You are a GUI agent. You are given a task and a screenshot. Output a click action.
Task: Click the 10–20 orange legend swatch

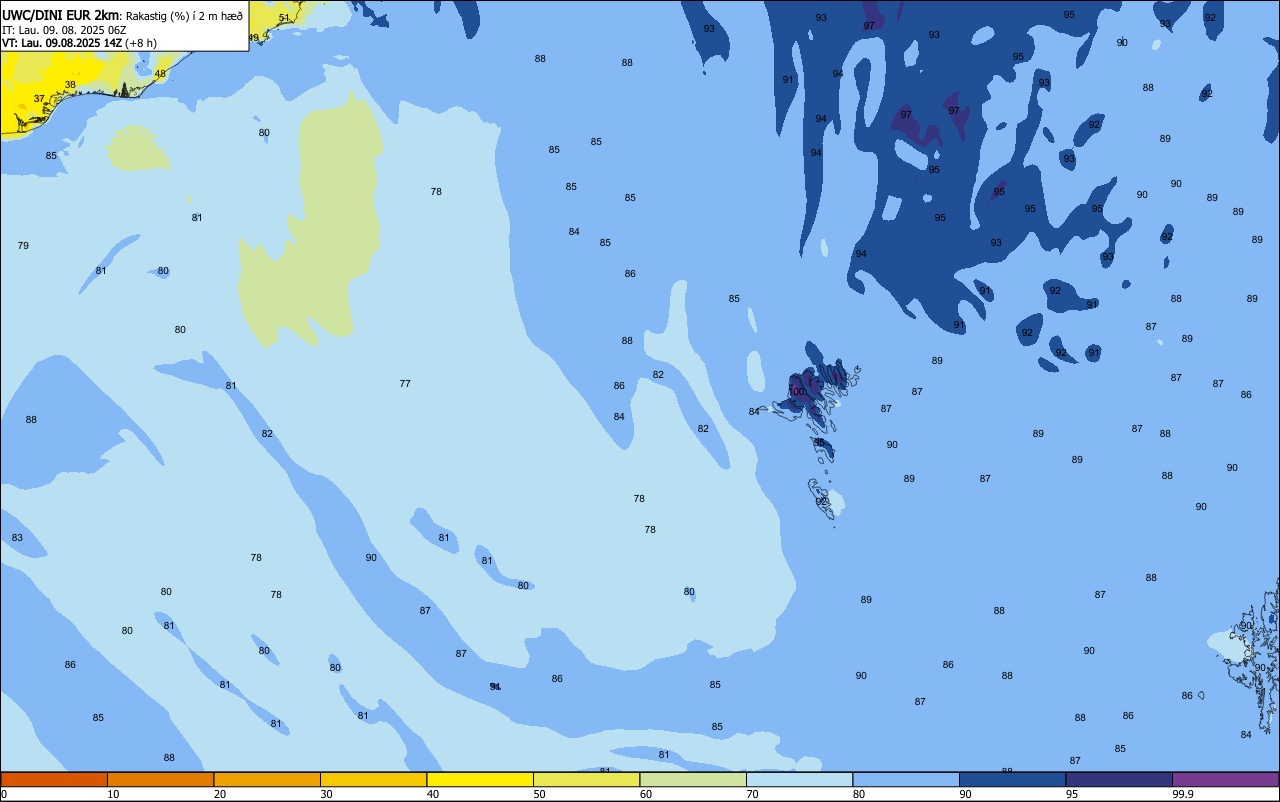160,779
